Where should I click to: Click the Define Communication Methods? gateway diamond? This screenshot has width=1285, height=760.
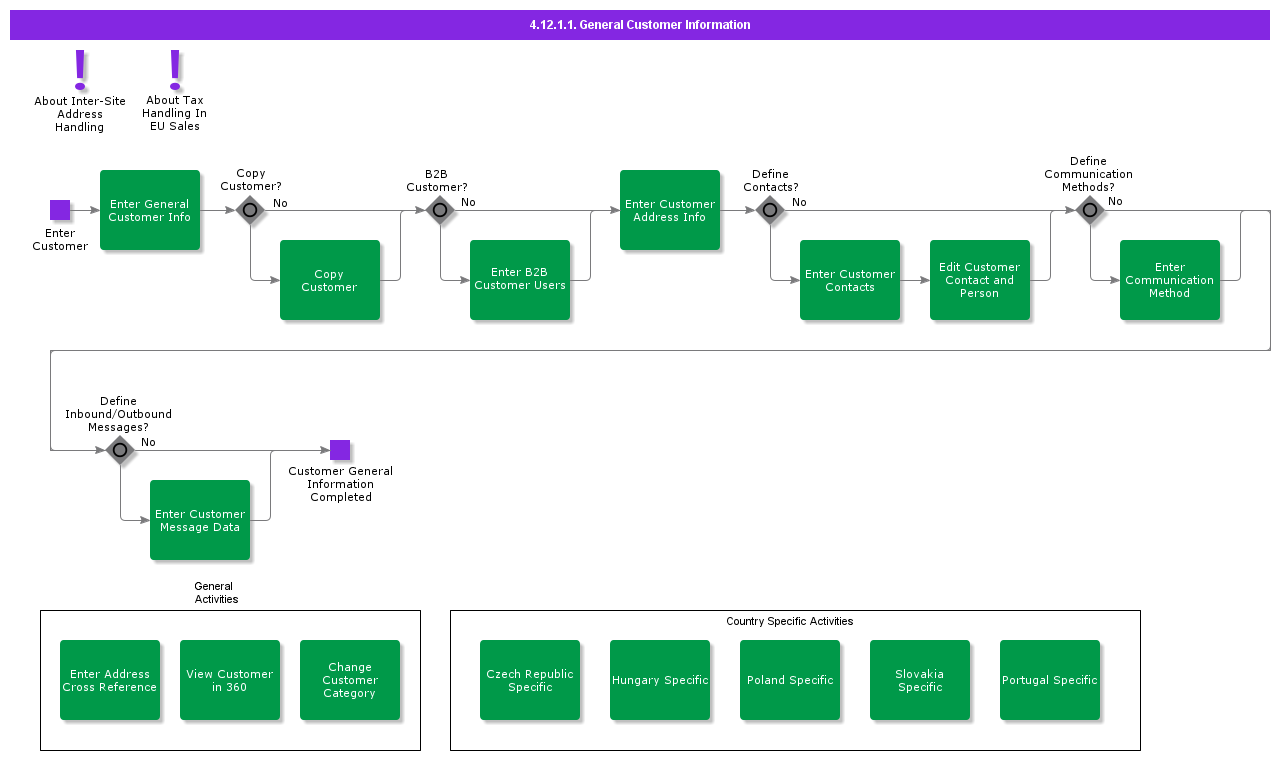pyautogui.click(x=1089, y=210)
